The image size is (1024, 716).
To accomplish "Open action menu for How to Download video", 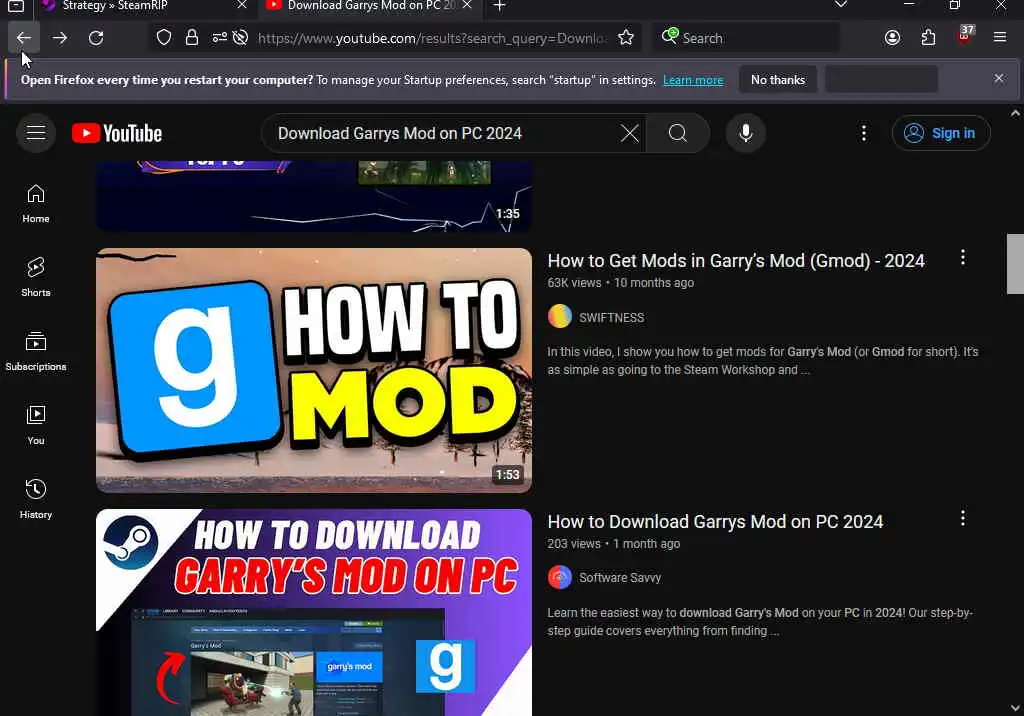I will 963,519.
